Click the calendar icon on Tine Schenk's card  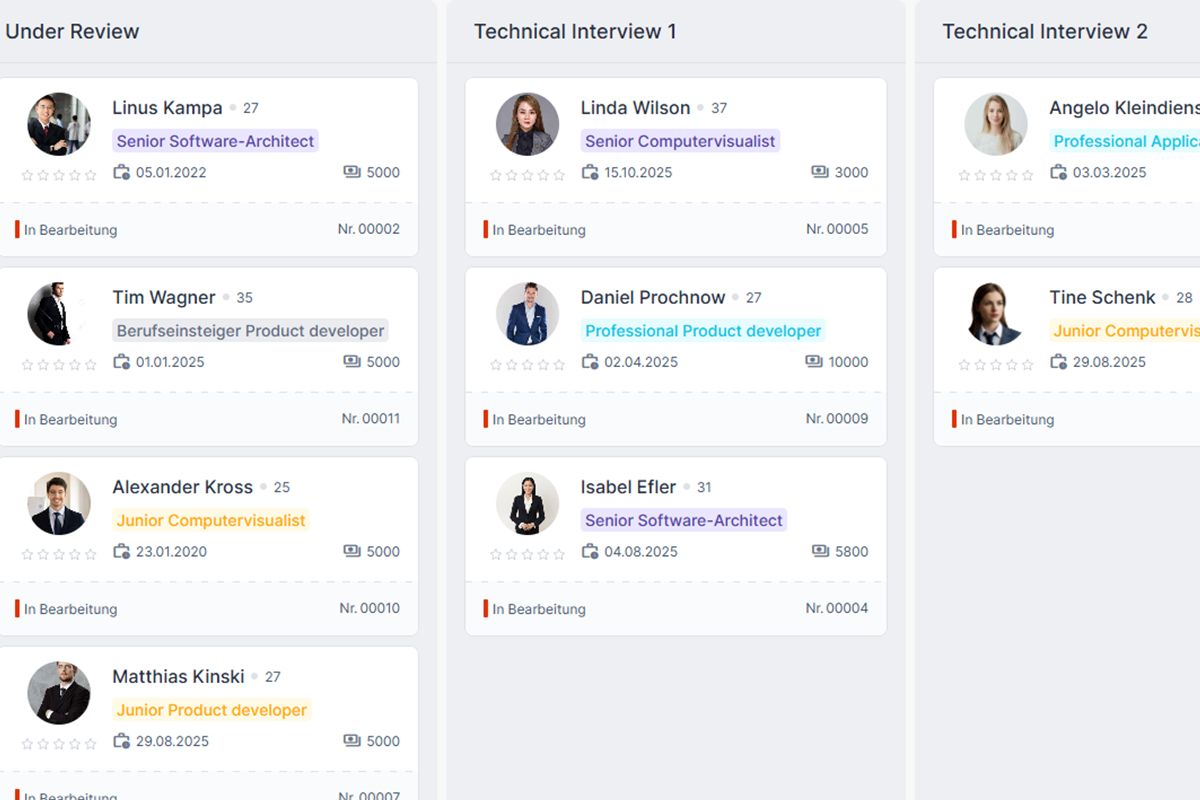pos(1059,362)
